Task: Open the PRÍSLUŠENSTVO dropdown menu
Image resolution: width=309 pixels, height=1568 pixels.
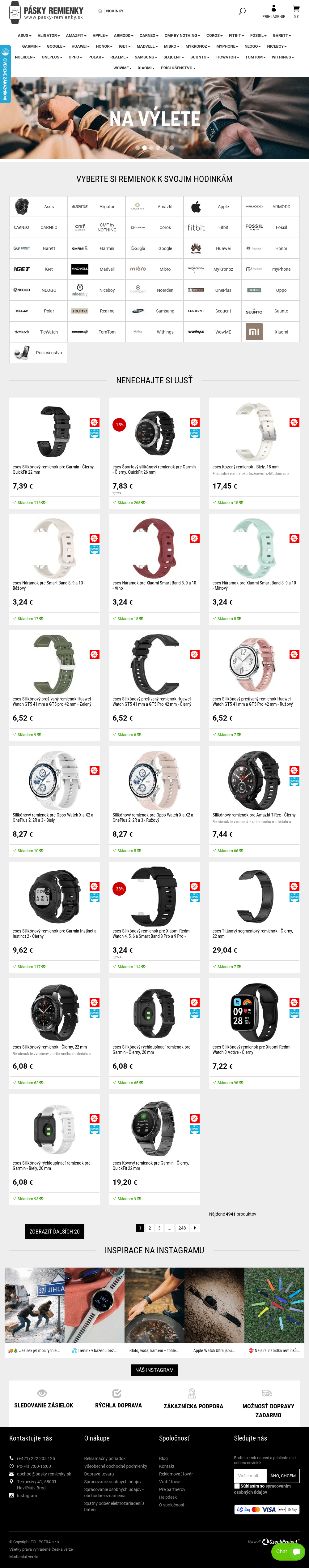Action: [x=178, y=68]
